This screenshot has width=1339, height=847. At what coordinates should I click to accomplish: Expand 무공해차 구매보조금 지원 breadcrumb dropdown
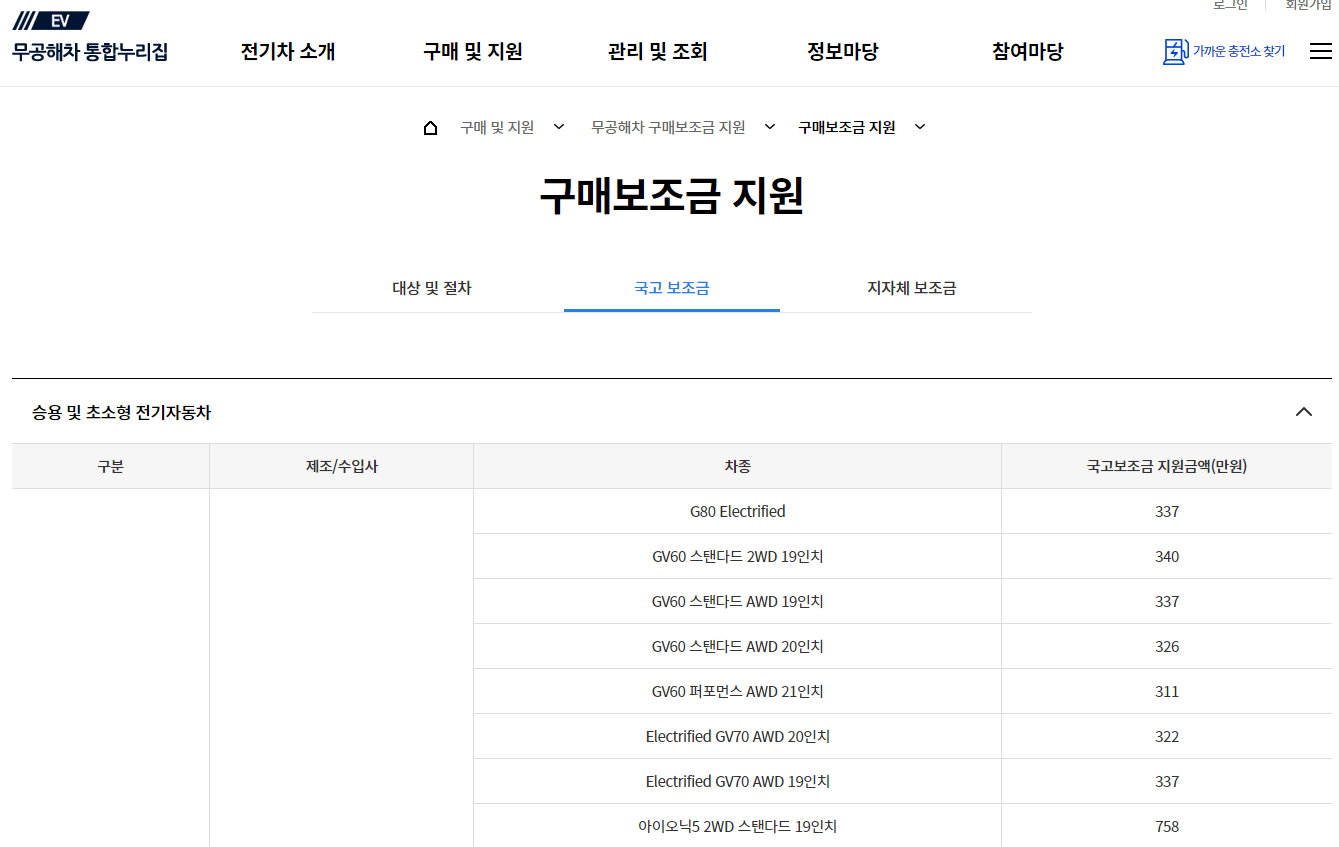[x=769, y=127]
